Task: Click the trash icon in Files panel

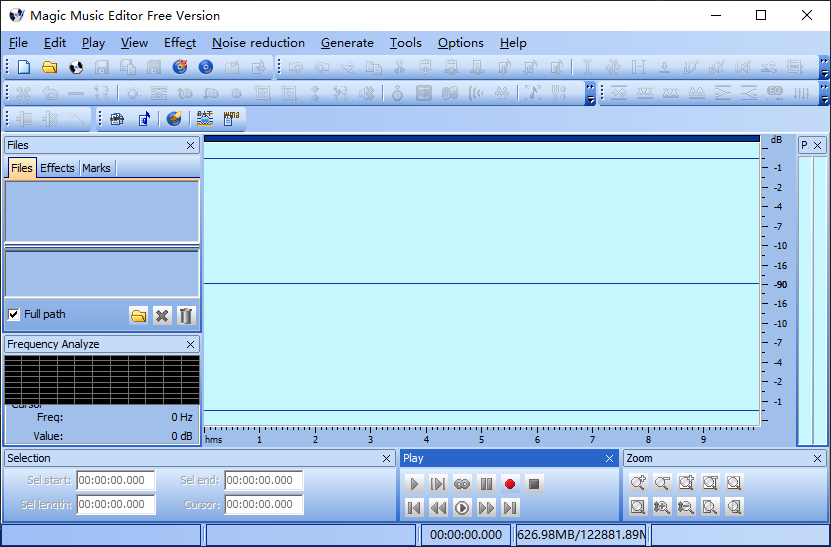Action: click(186, 315)
